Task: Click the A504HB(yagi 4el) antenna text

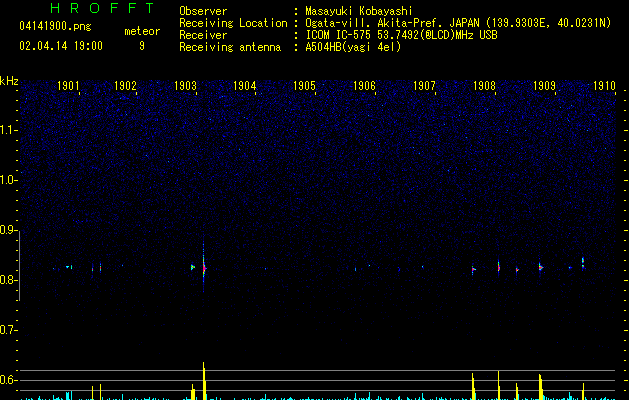Action: tap(353, 47)
